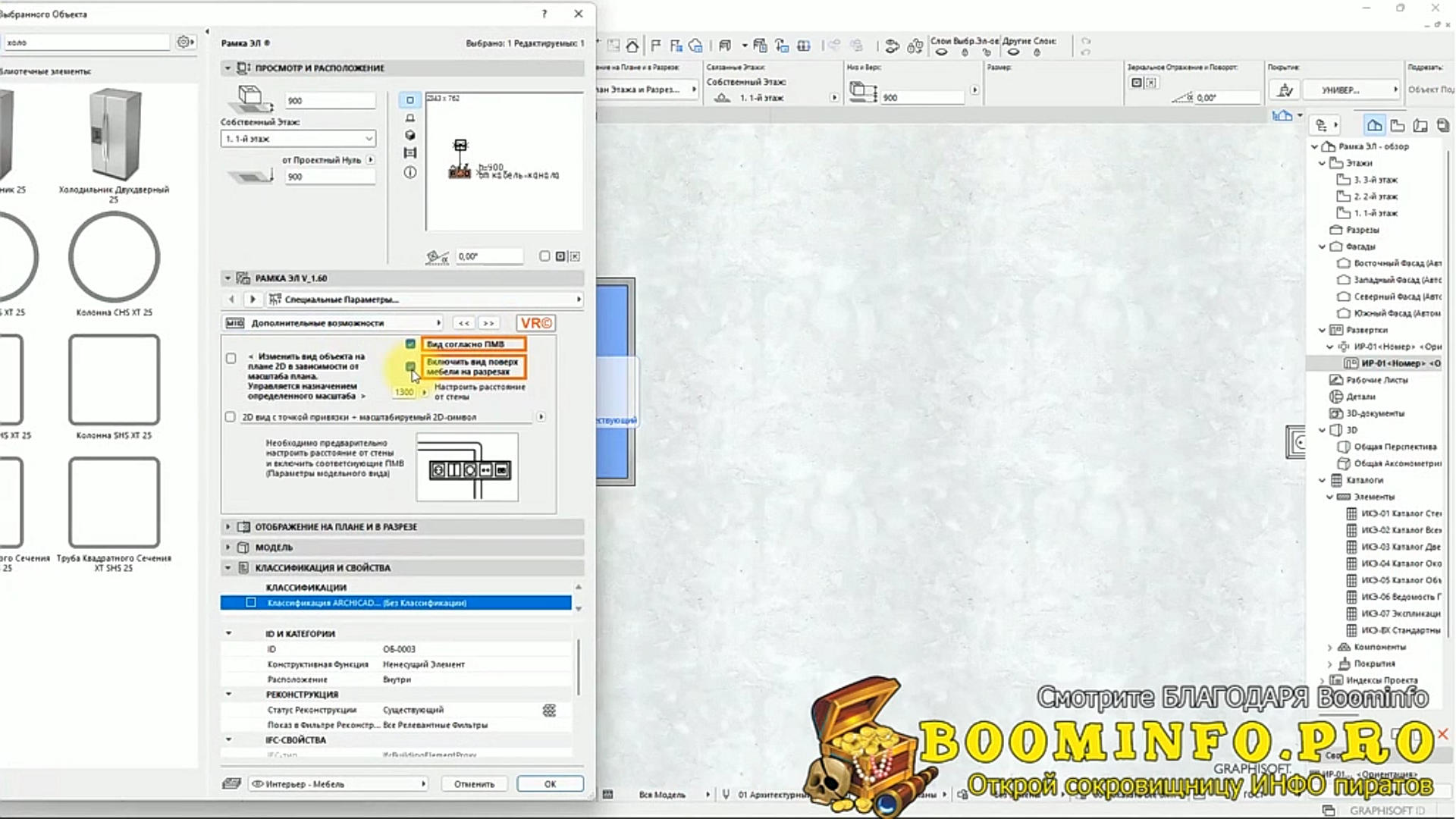Screen dimensions: 1456x819
Task: Click Отменить cancel button
Action: click(x=475, y=784)
